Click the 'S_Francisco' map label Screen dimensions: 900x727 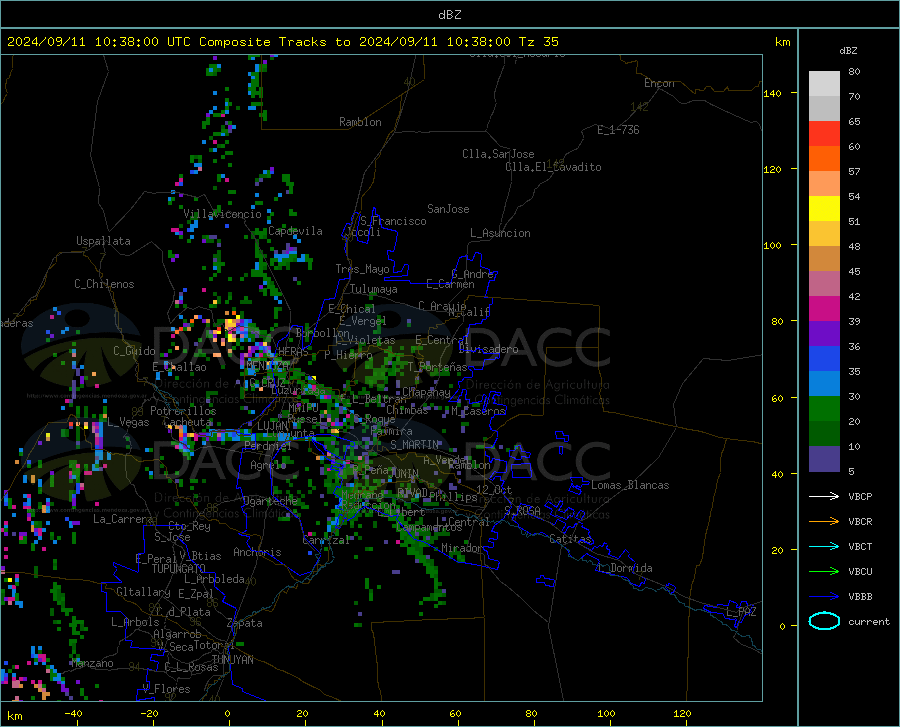click(393, 221)
